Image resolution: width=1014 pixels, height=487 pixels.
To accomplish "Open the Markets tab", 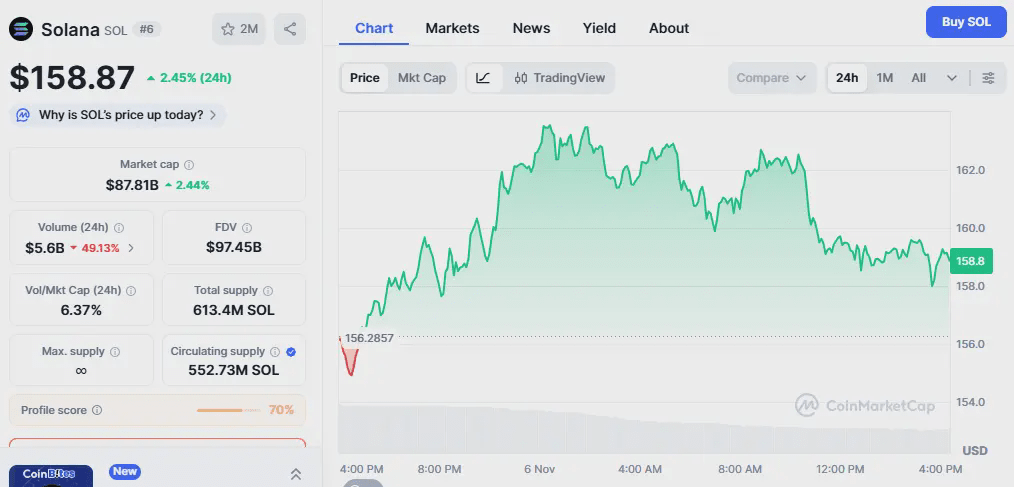I will coord(452,28).
